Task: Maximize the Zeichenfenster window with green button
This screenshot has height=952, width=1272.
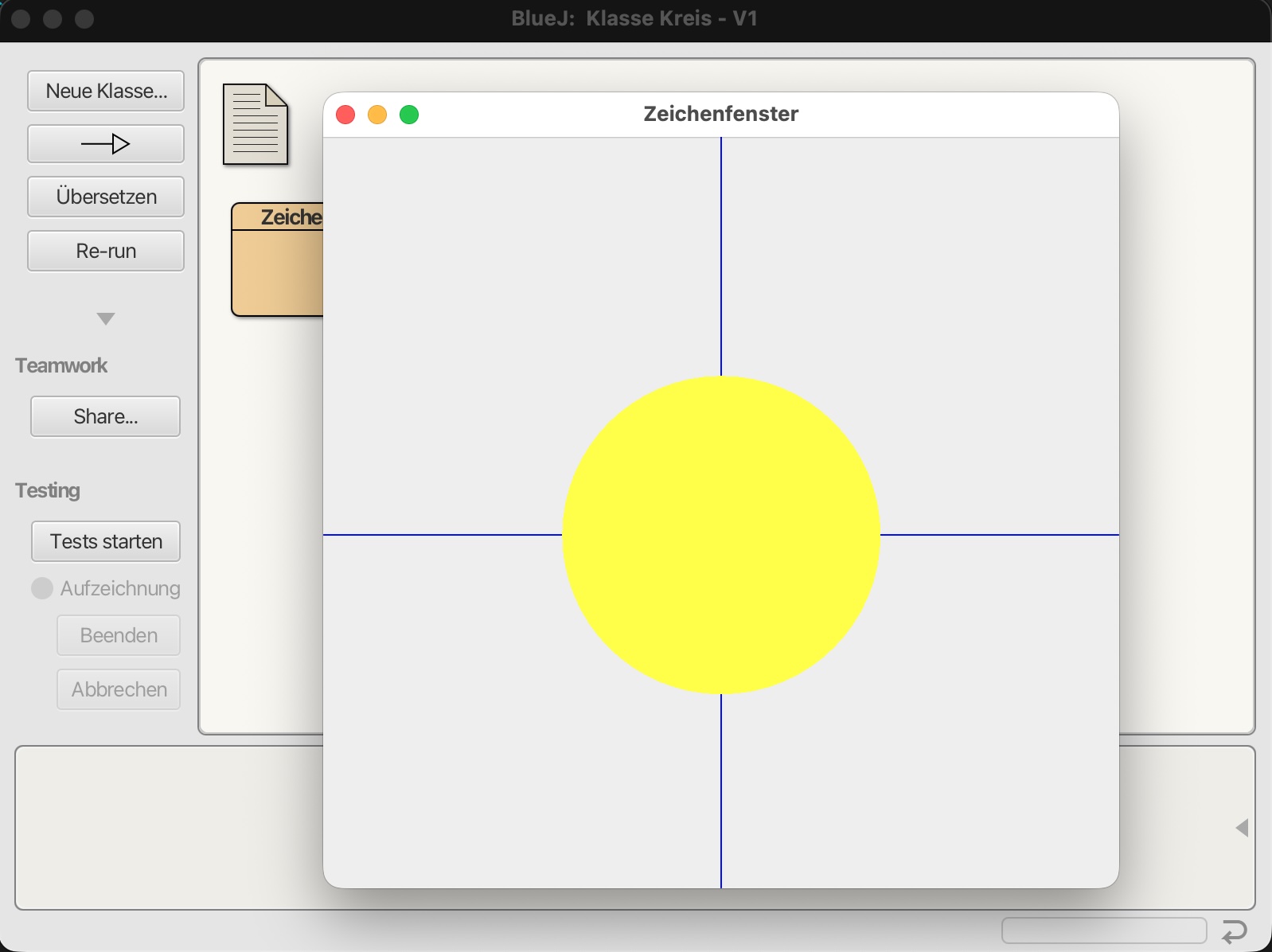Action: (x=409, y=115)
